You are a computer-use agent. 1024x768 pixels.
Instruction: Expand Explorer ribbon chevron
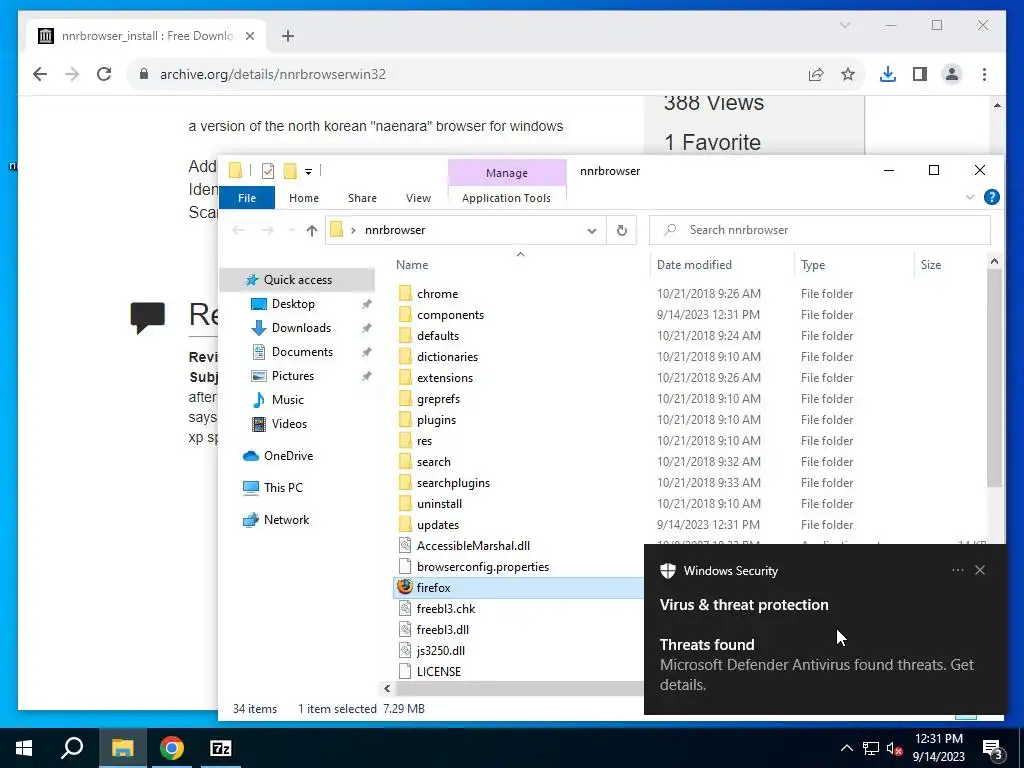coord(970,197)
